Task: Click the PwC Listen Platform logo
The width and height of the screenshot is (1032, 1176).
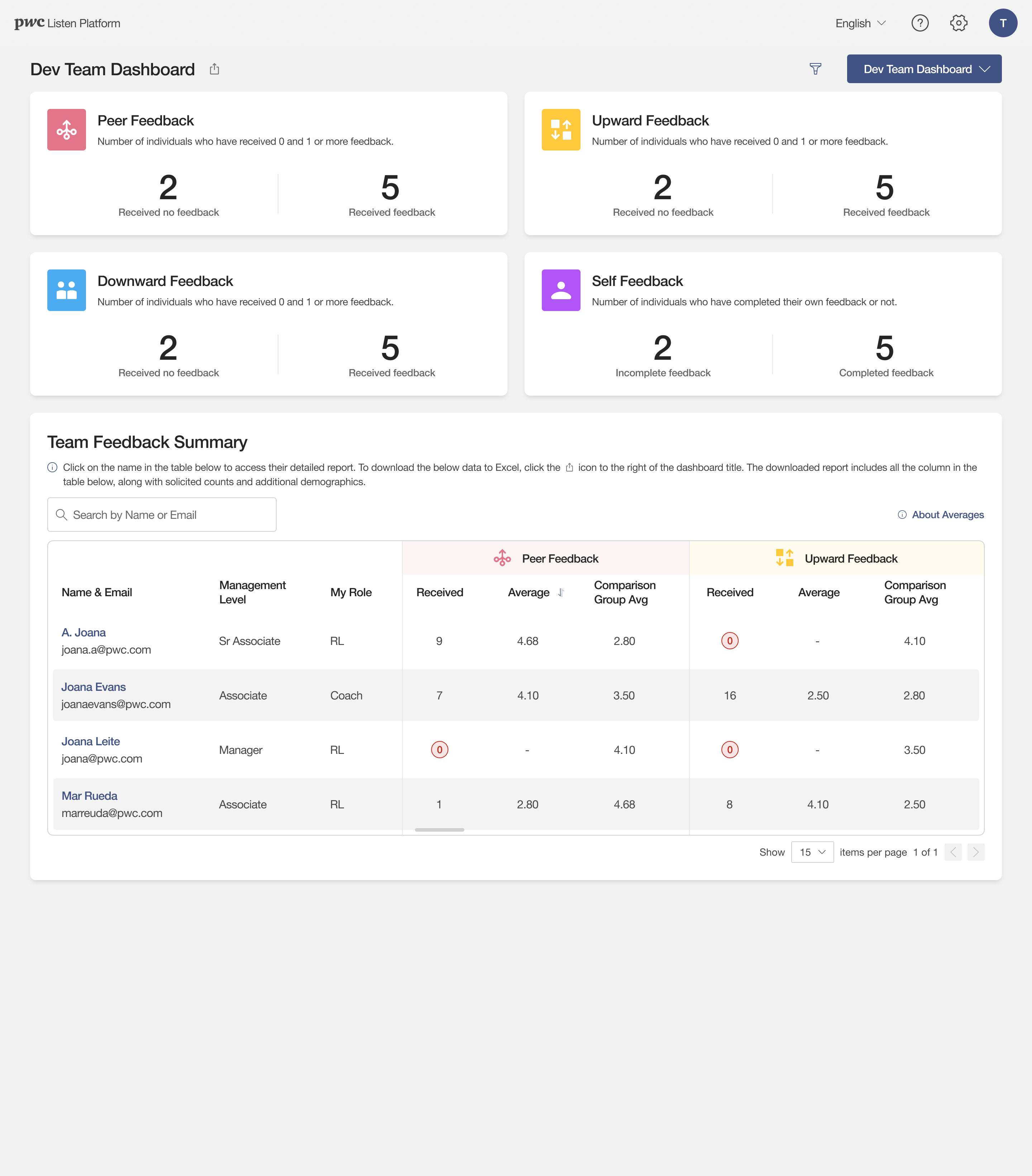Action: click(67, 23)
